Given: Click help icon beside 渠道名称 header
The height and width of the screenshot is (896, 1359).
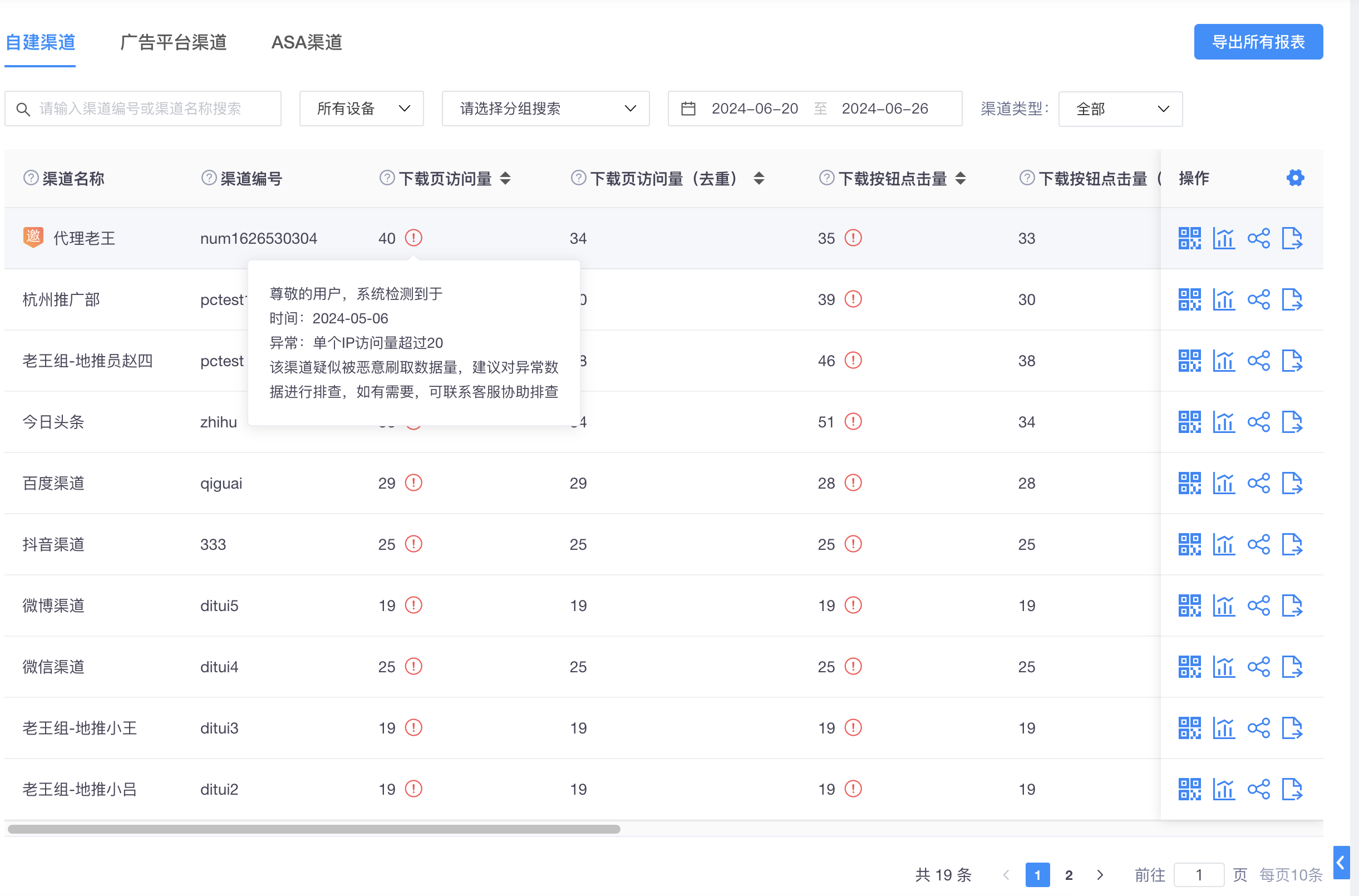Looking at the screenshot, I should click(x=31, y=178).
